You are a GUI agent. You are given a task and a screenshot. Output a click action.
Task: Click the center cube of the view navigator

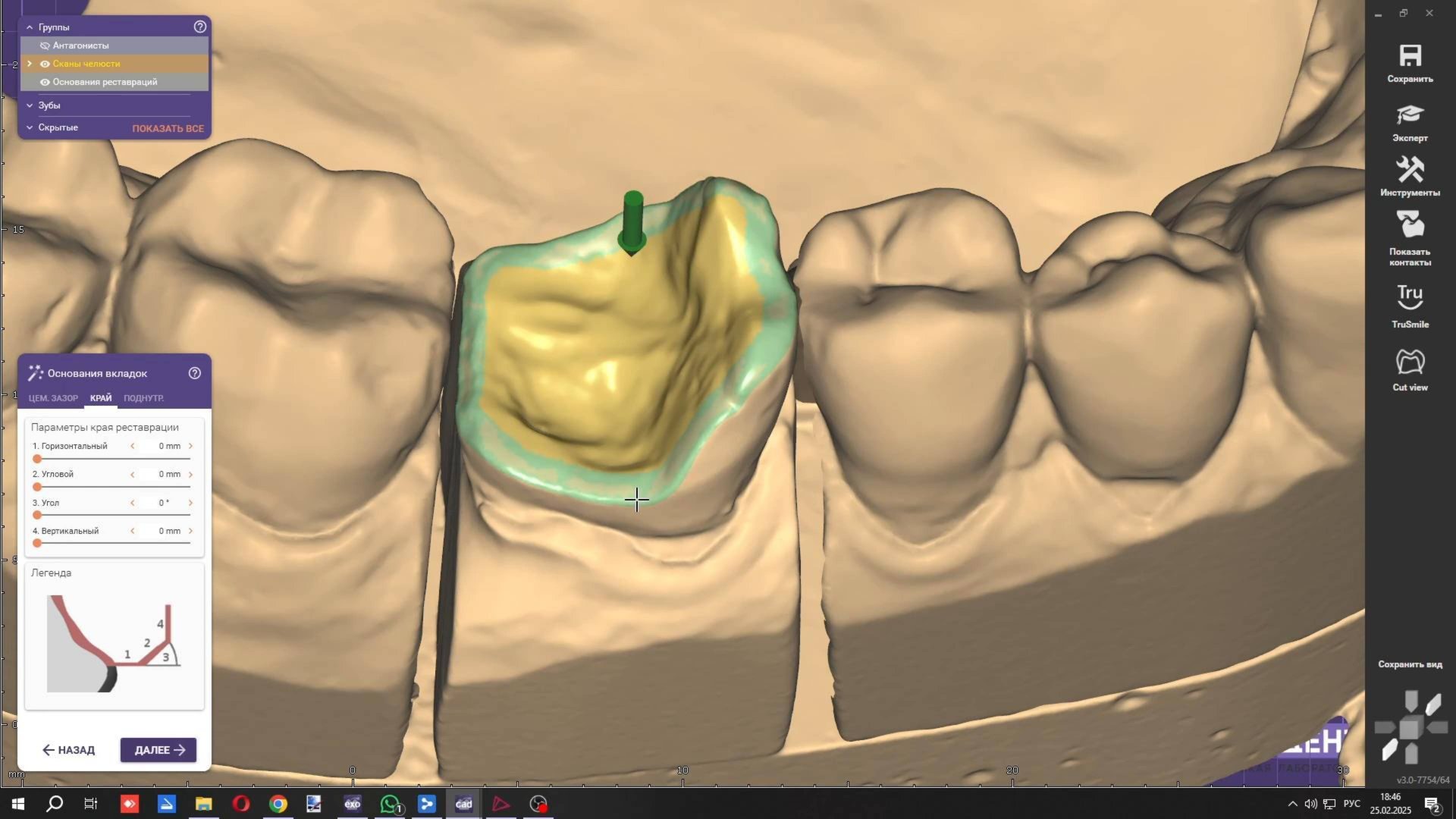click(x=1410, y=729)
